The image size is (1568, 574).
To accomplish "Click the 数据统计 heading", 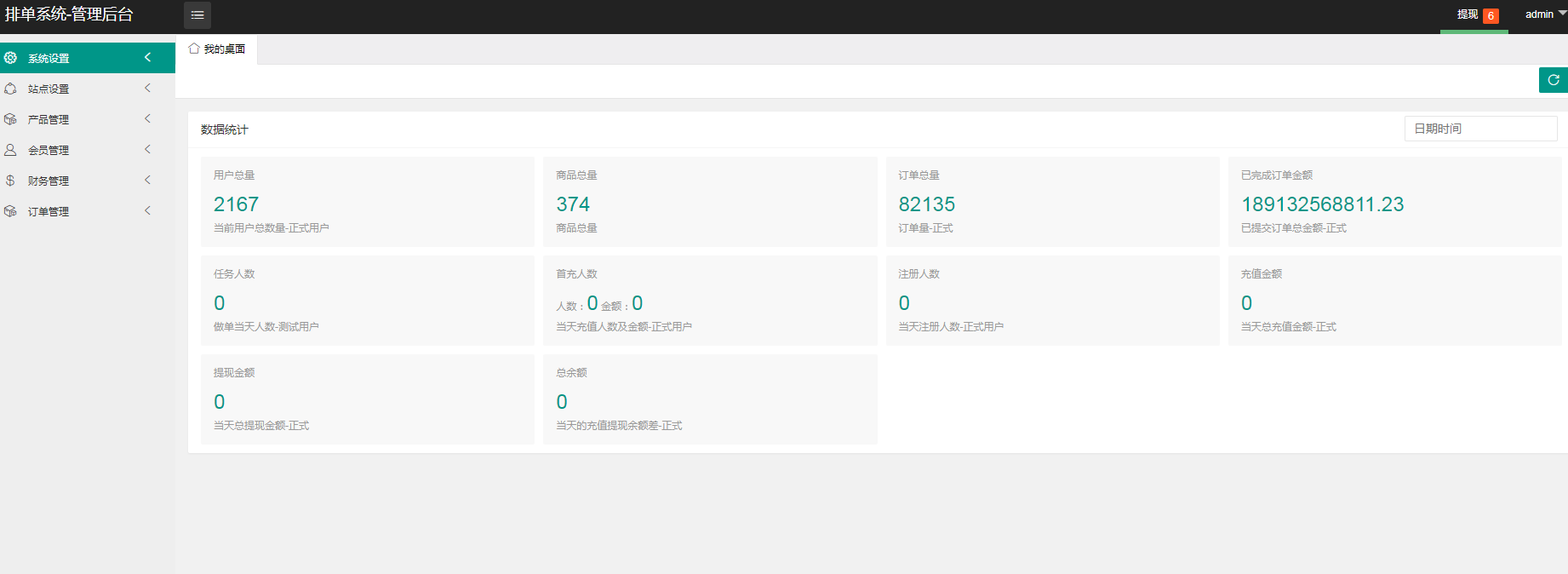I will point(225,129).
